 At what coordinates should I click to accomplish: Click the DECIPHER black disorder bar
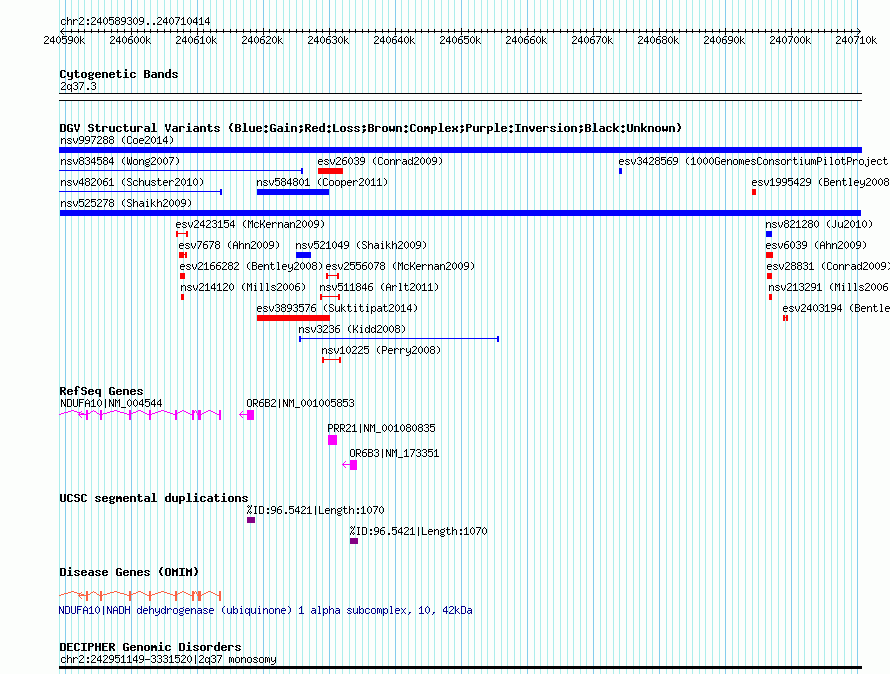click(x=460, y=668)
